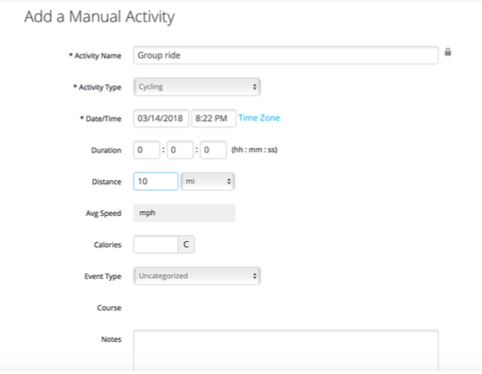Click the Duration label
This screenshot has width=482, height=374.
(x=106, y=150)
